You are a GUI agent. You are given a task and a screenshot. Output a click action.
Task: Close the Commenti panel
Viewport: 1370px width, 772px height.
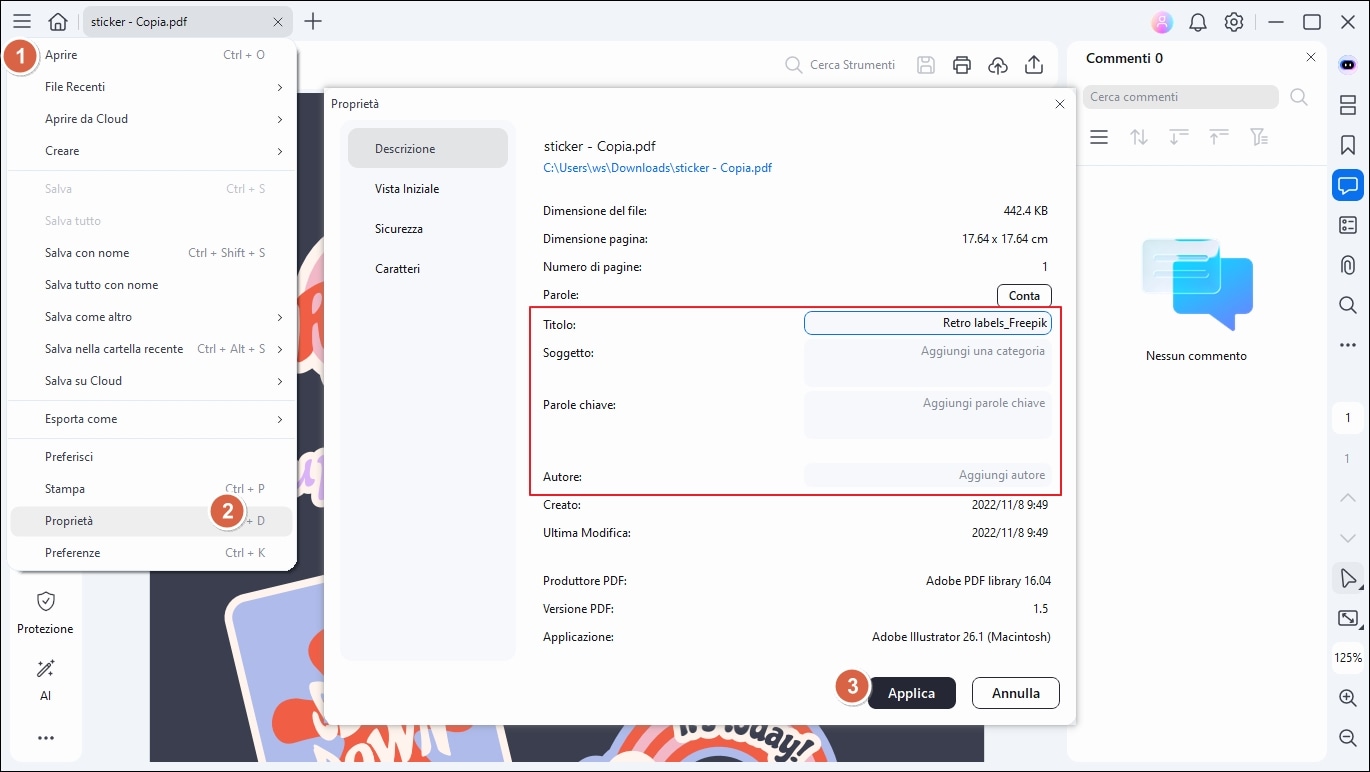pos(1311,58)
